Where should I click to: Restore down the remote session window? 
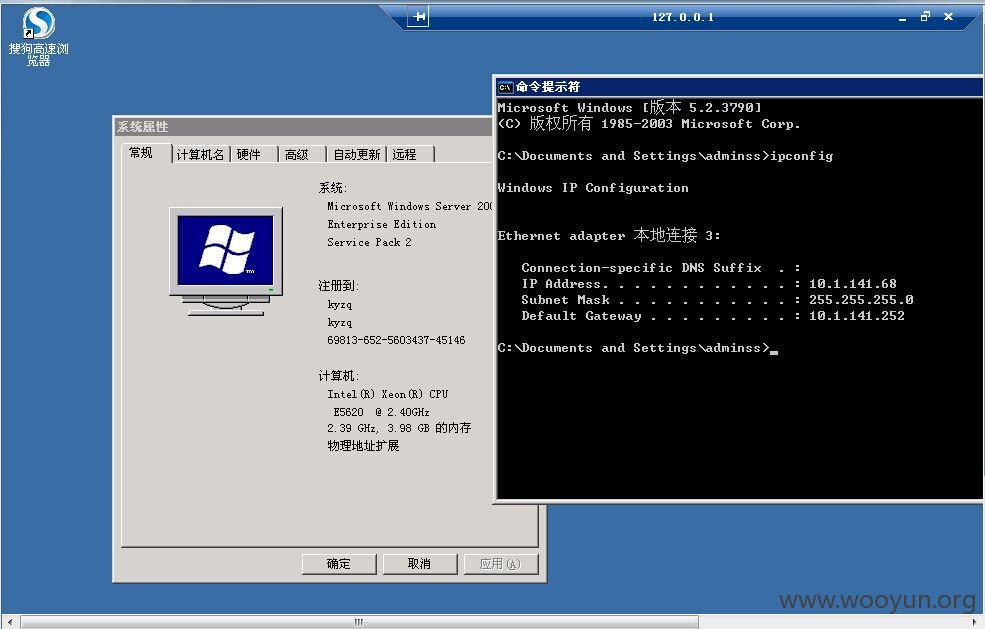click(x=925, y=17)
